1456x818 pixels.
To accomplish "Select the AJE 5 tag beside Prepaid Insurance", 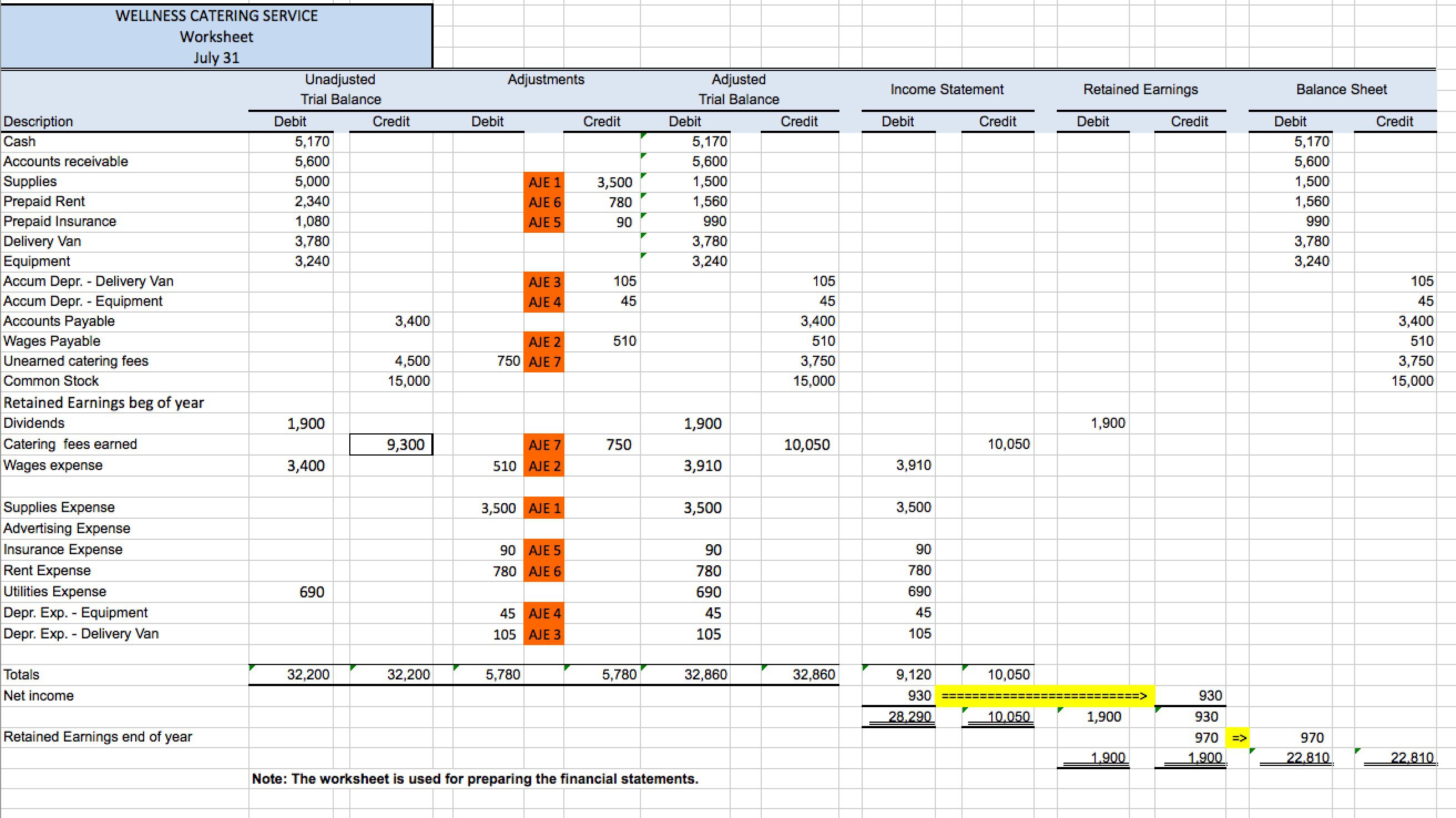I will [x=544, y=222].
